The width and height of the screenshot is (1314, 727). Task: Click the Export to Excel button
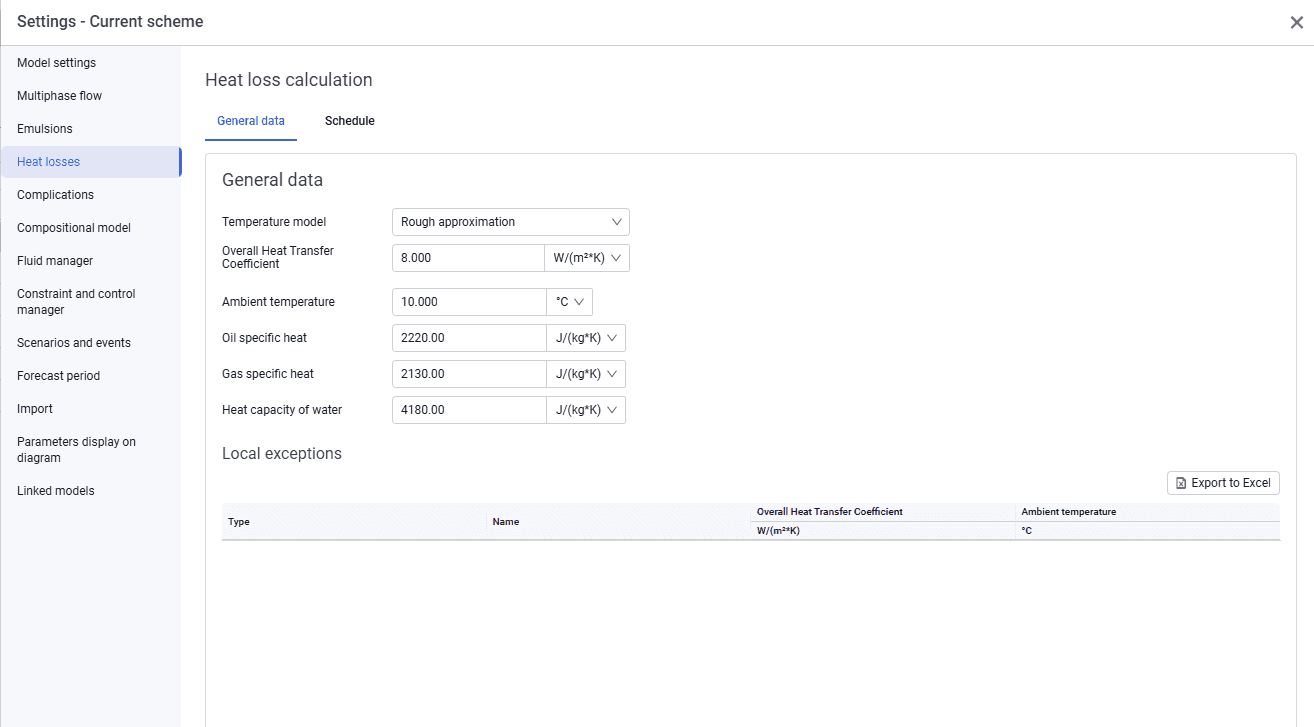tap(1223, 483)
